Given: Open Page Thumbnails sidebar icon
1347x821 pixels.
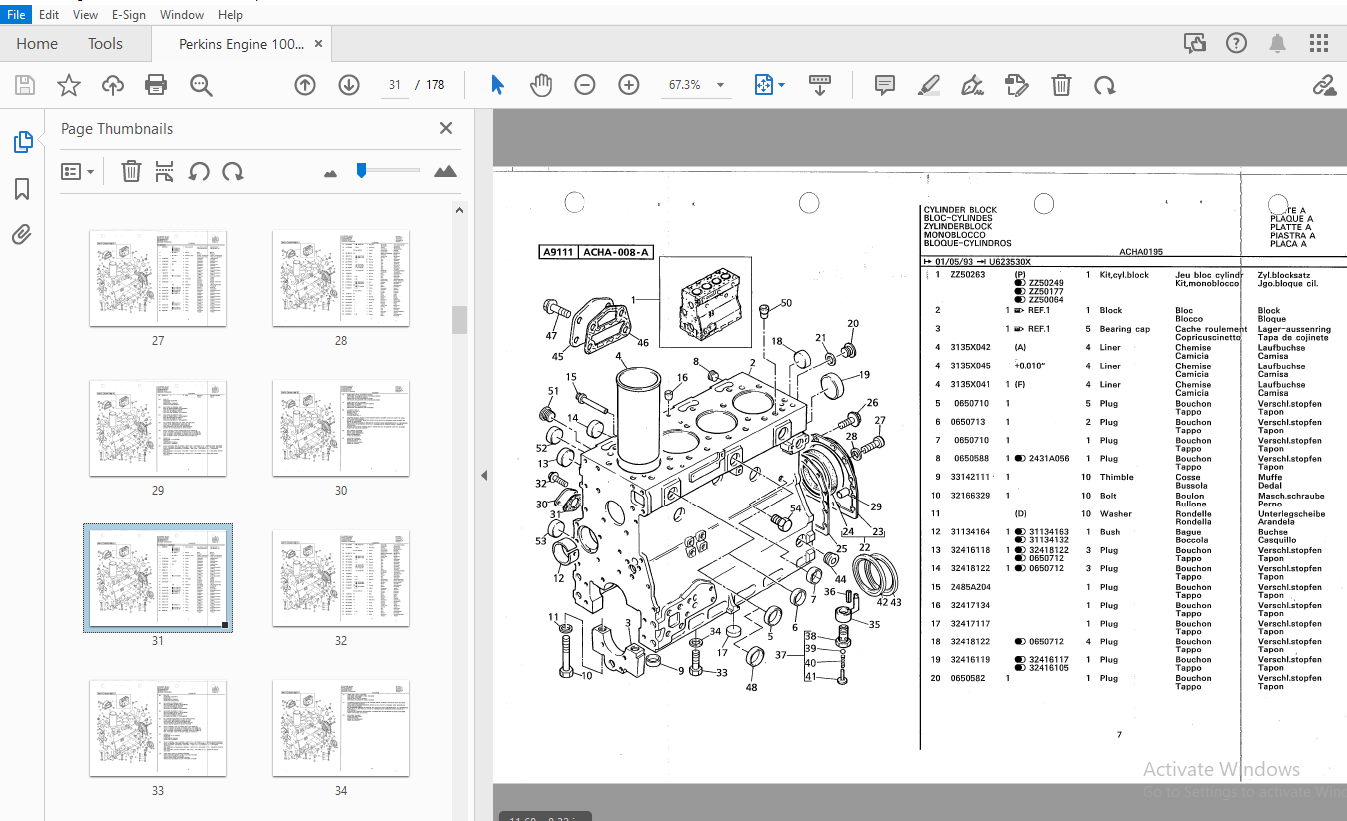Looking at the screenshot, I should point(22,142).
